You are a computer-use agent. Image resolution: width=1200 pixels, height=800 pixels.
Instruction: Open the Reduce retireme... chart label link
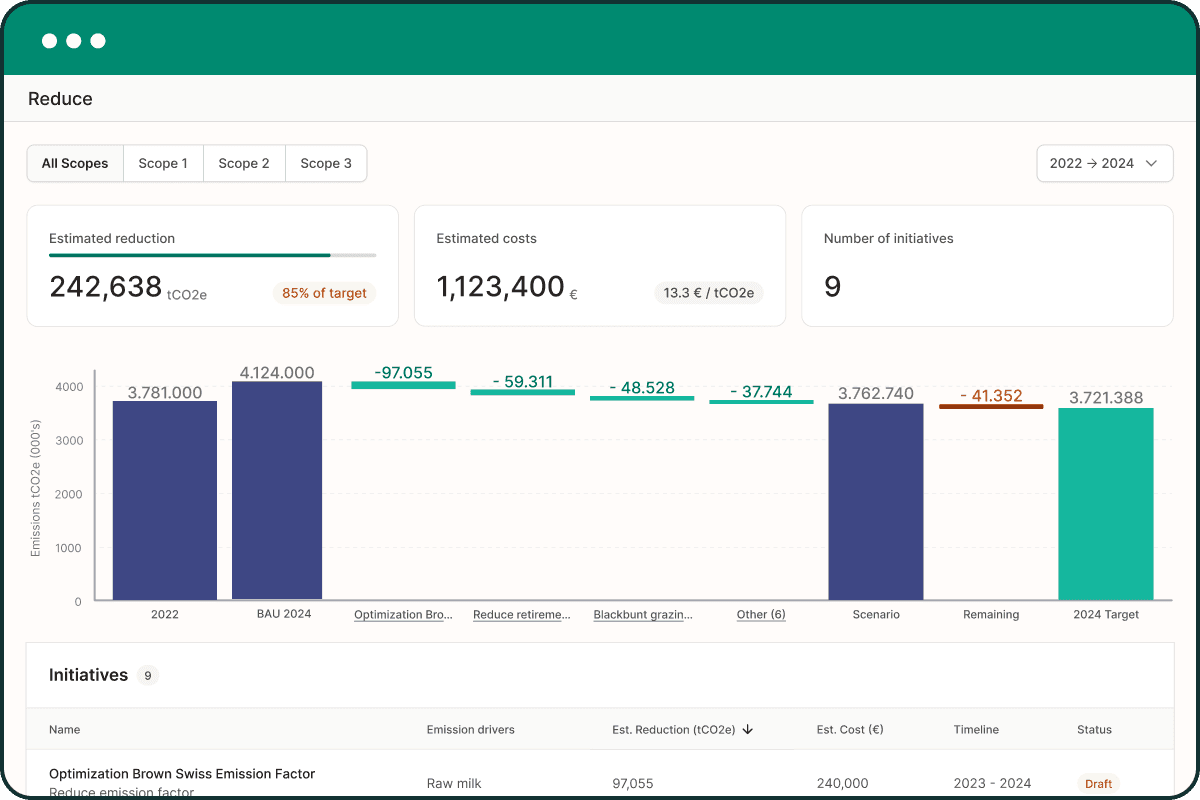tap(522, 614)
